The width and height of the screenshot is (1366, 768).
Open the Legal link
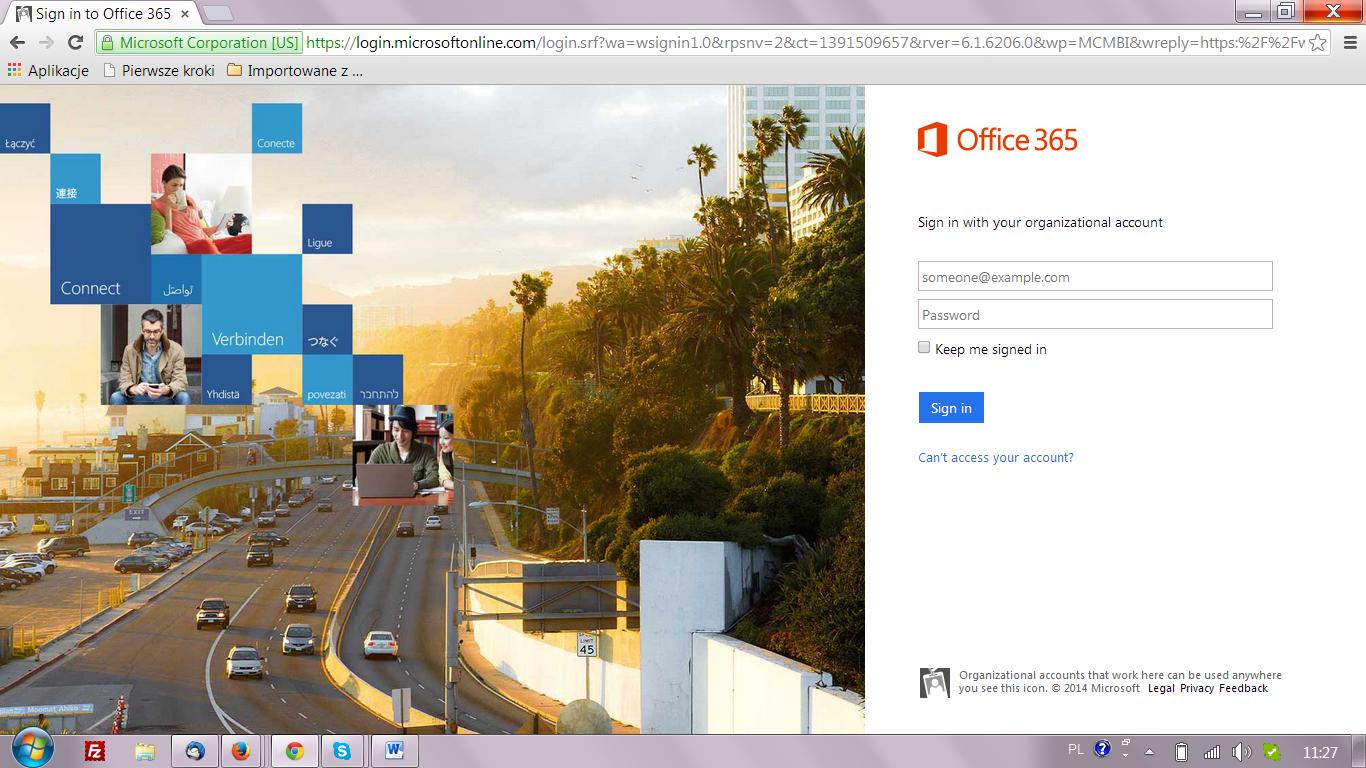(x=1161, y=688)
